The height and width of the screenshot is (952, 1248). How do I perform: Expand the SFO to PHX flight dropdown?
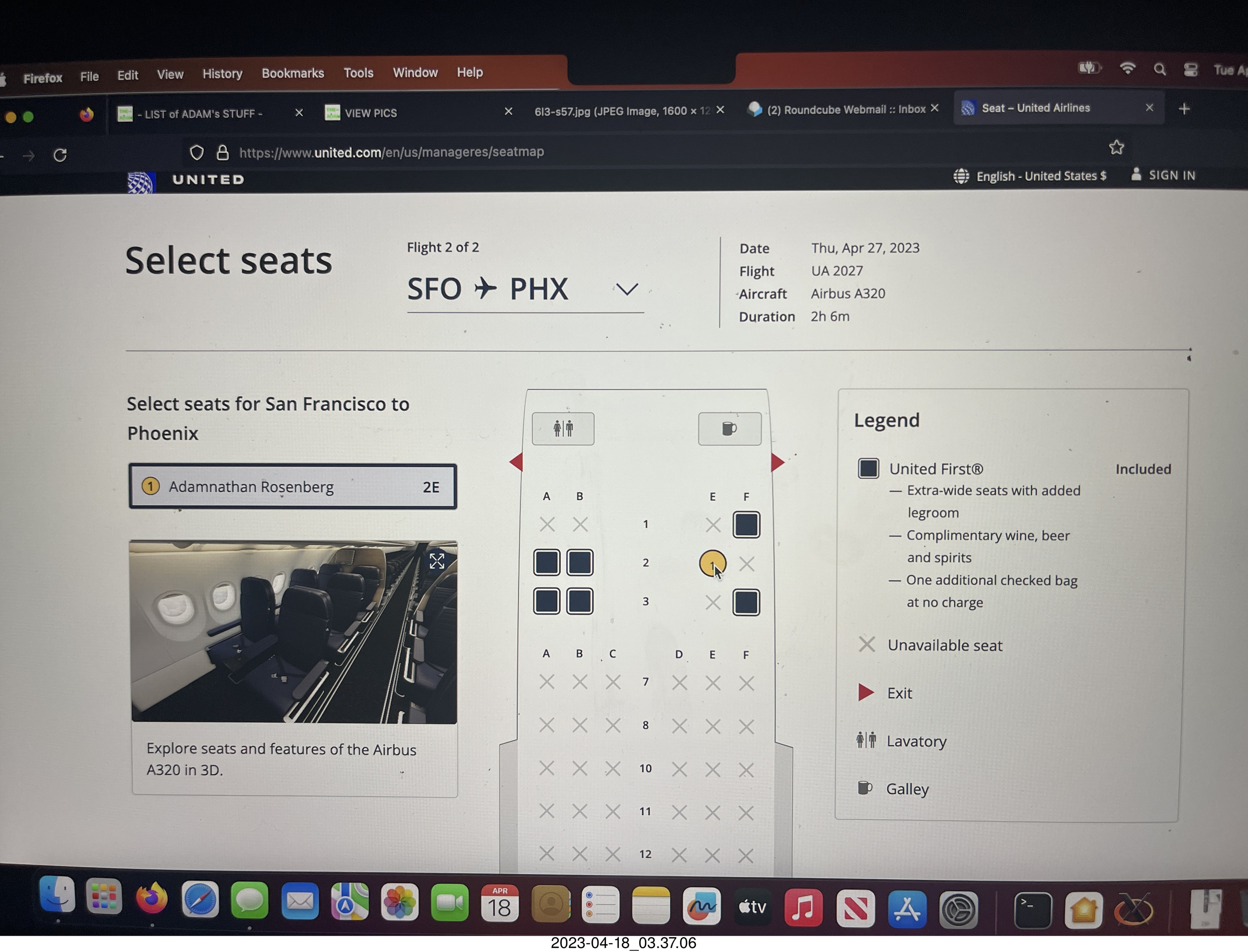(627, 289)
